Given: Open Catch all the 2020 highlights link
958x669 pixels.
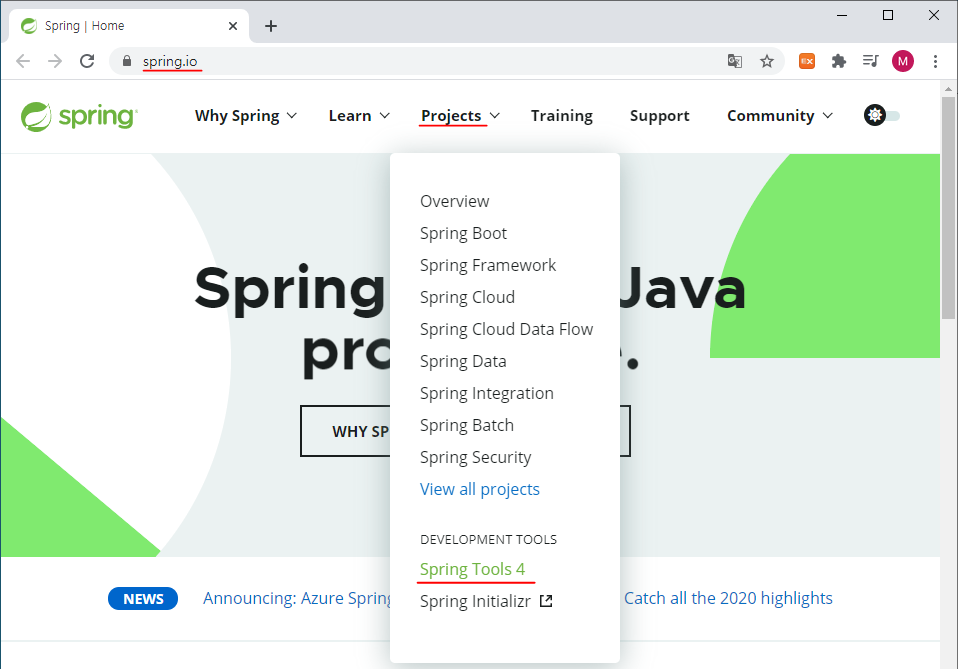Looking at the screenshot, I should [728, 598].
